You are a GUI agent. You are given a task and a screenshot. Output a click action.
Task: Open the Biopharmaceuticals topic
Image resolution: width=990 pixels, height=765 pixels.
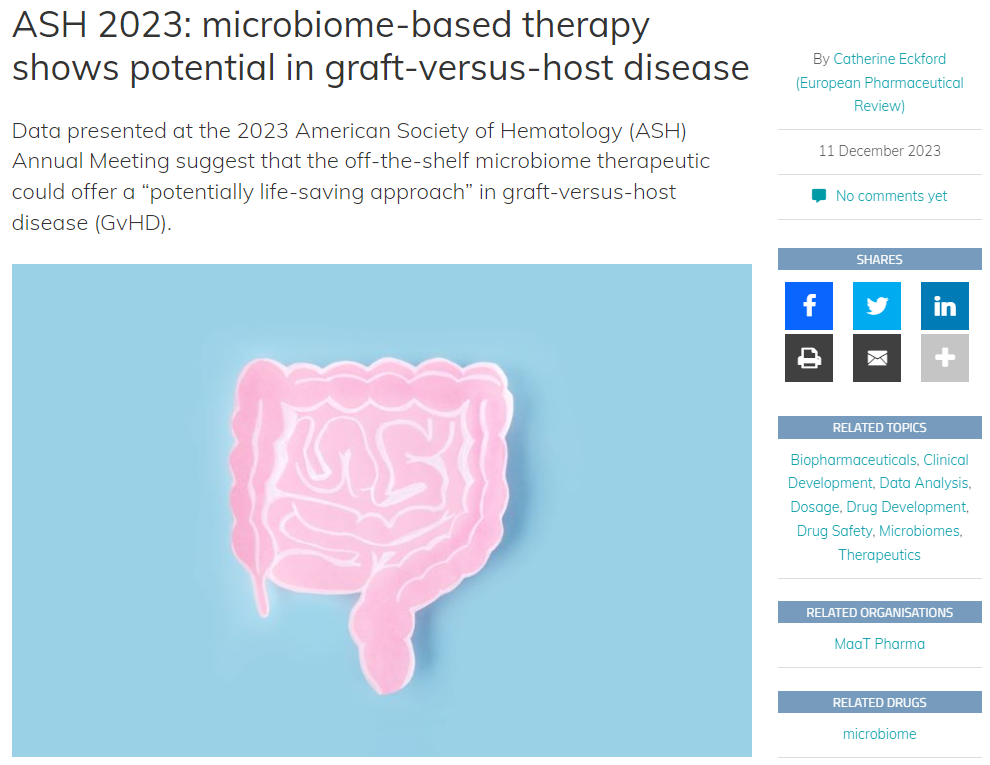(853, 460)
